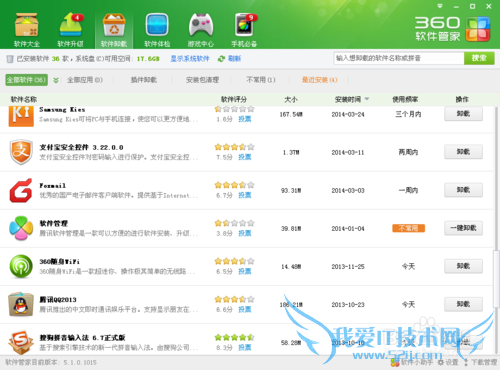Uninstall 支付宝安全控件 with 卸载 button

click(x=463, y=152)
